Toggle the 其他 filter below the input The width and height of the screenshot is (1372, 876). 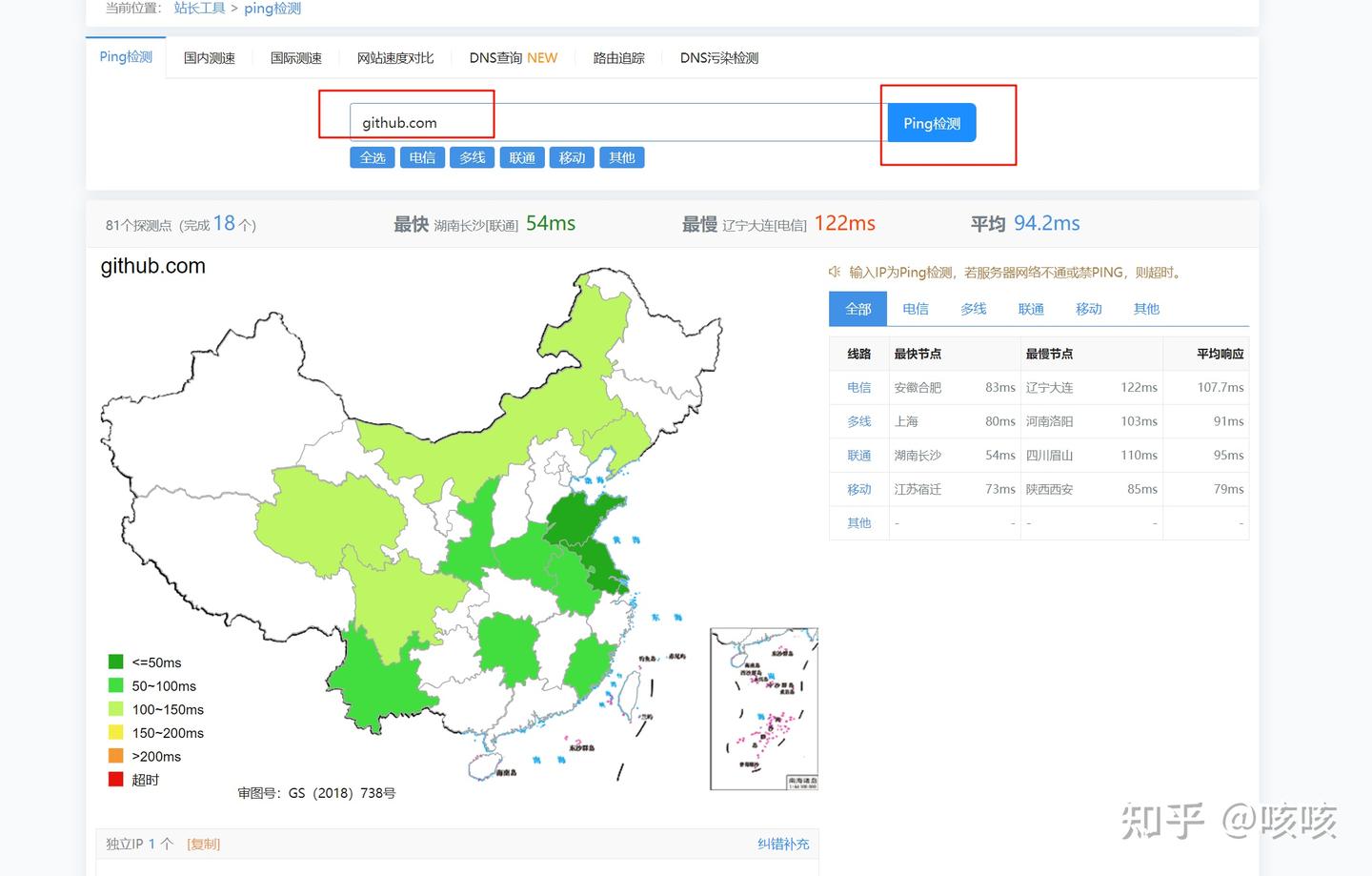[x=622, y=157]
